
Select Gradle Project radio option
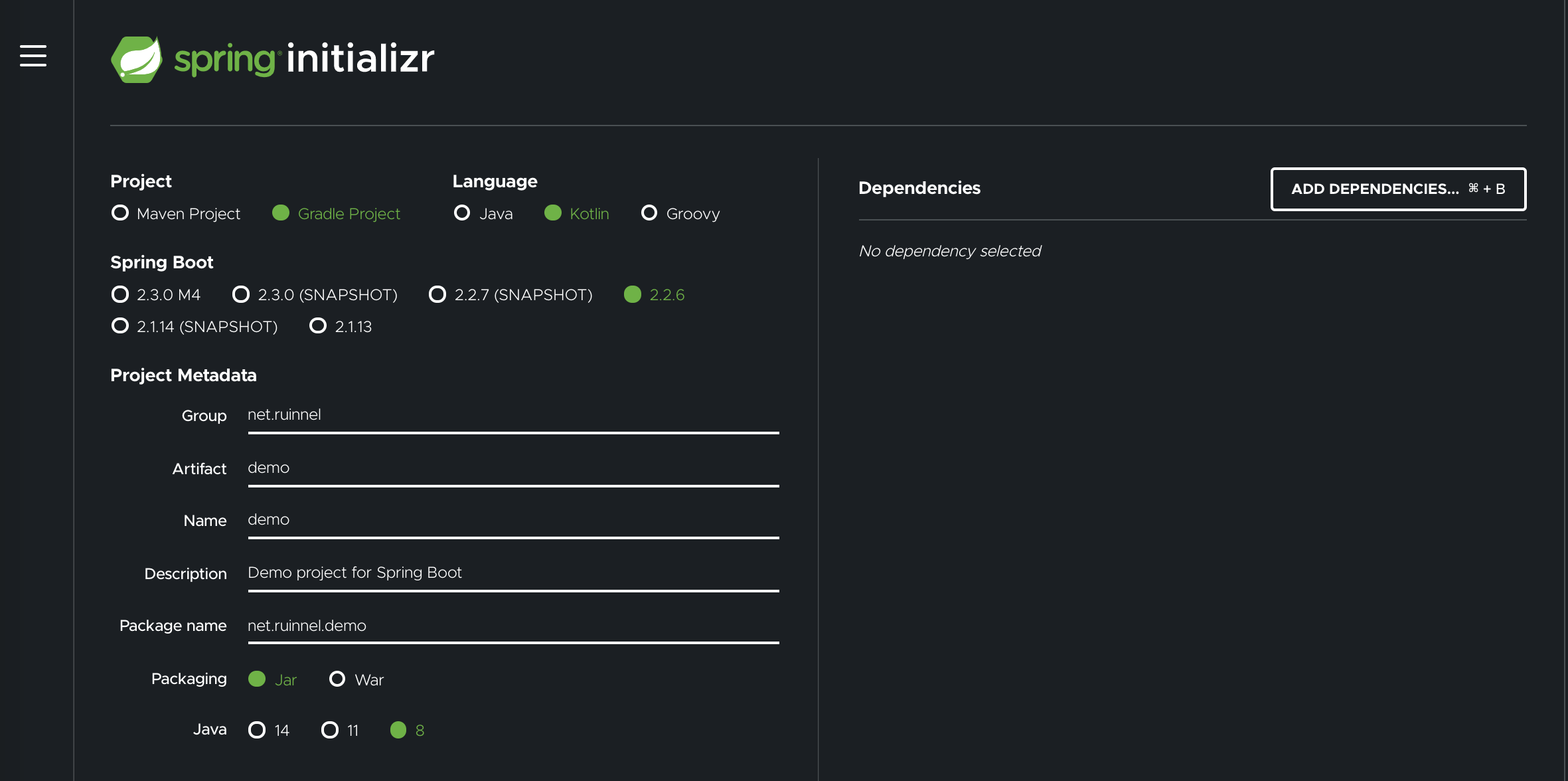(337, 213)
